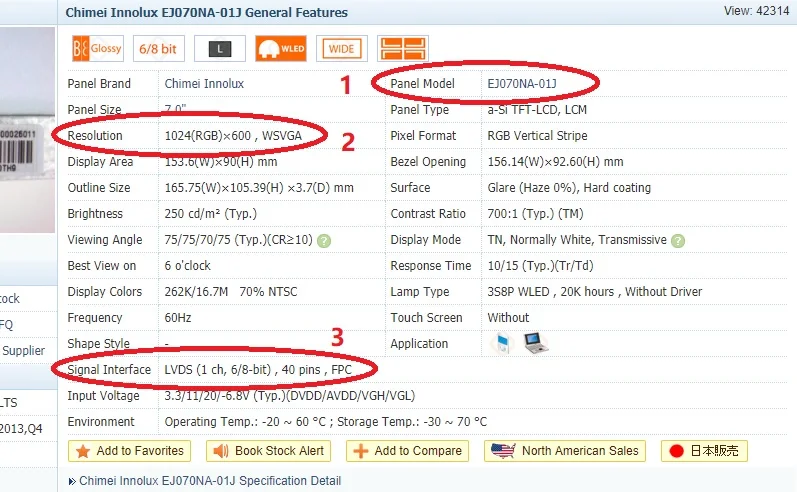Click the portable media player application icon
797x492 pixels.
[502, 344]
